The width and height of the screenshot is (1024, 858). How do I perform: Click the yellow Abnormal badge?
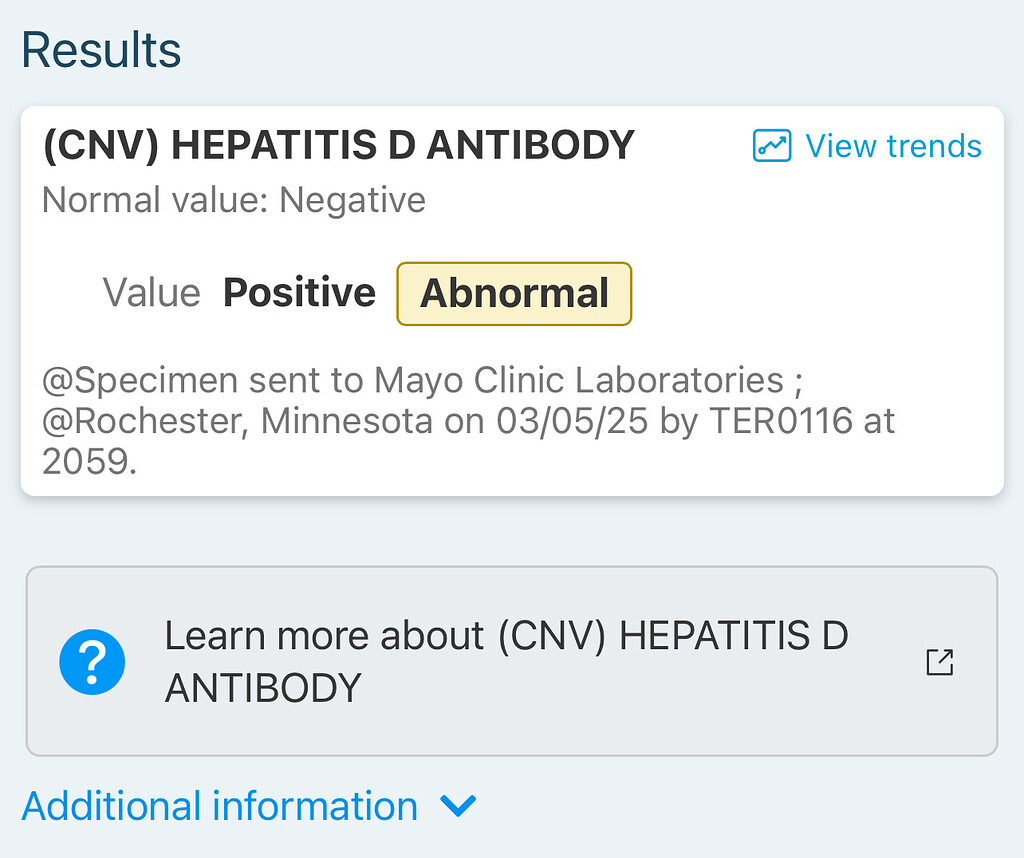point(514,293)
